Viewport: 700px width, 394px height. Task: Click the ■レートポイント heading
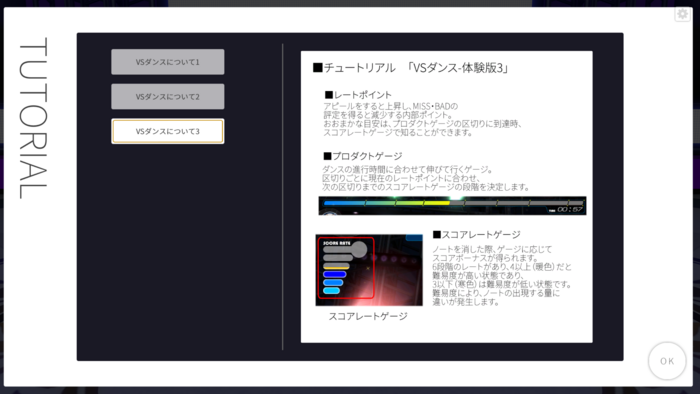pyautogui.click(x=358, y=95)
